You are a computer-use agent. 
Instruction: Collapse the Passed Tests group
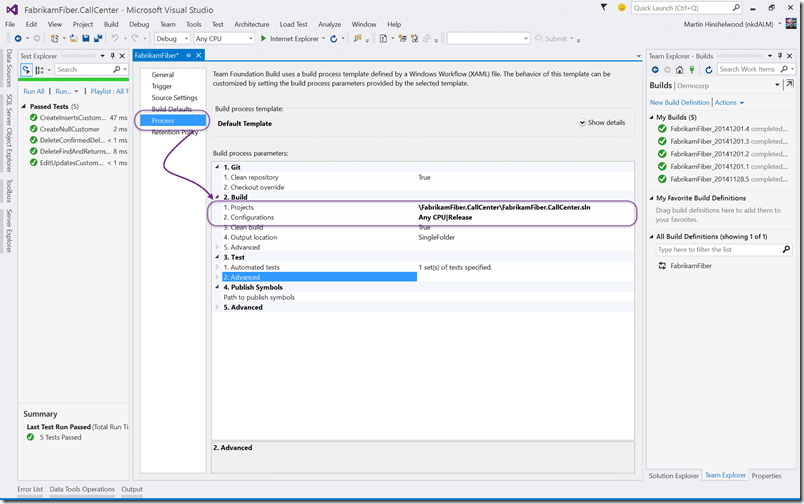pos(24,106)
